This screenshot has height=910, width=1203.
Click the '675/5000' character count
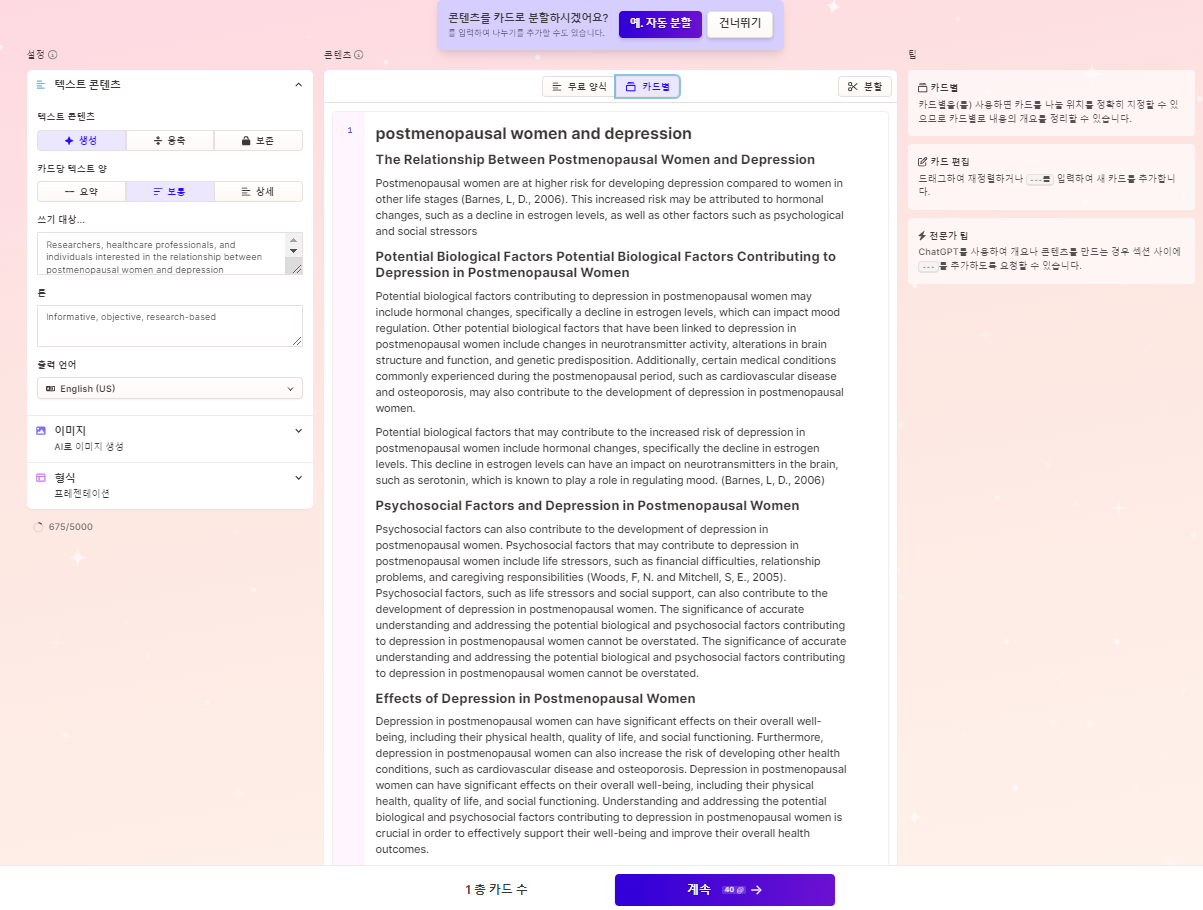click(71, 527)
